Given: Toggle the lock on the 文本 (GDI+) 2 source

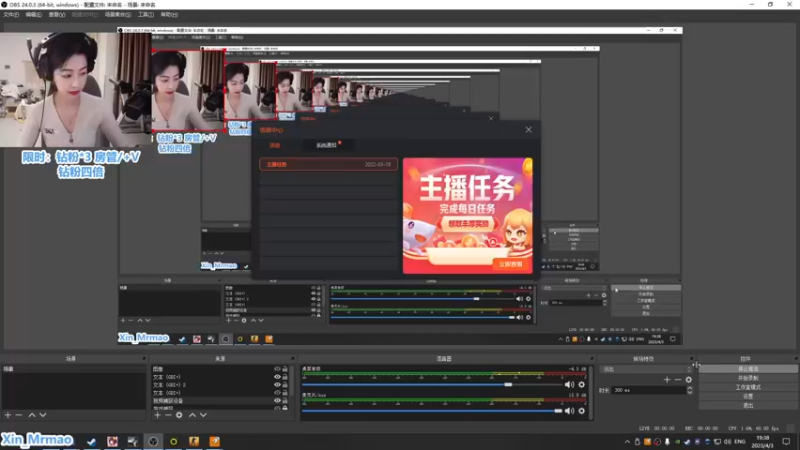Looking at the screenshot, I should tap(285, 385).
